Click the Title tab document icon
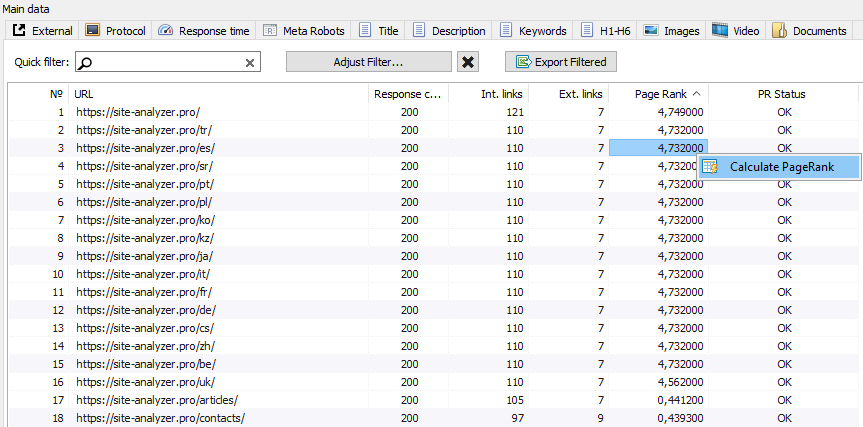 [364, 30]
